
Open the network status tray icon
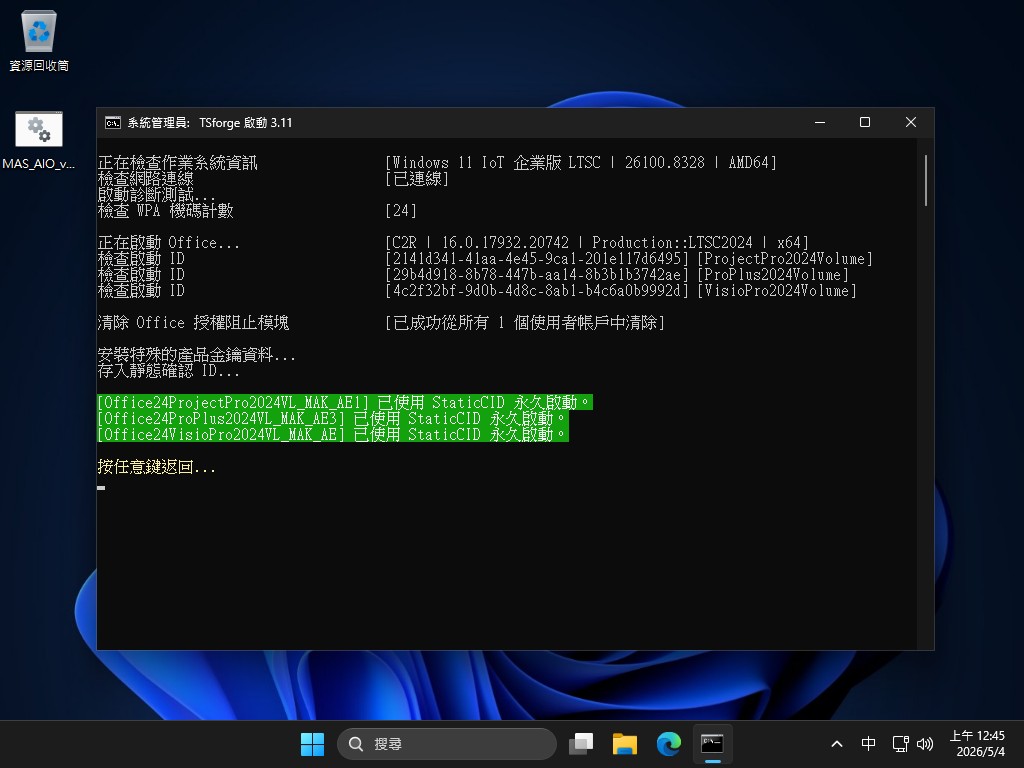click(x=901, y=744)
